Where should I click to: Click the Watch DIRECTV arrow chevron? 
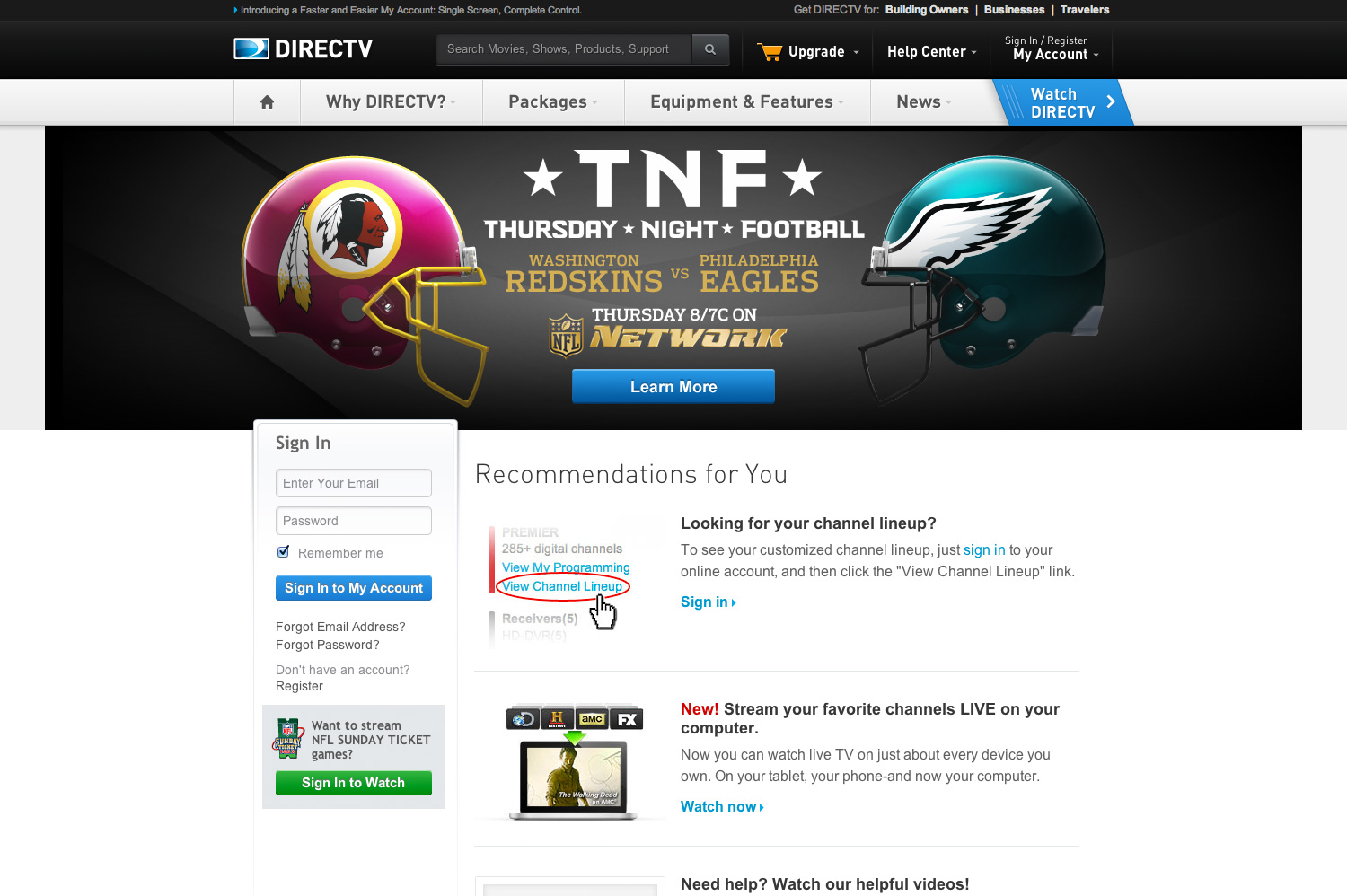point(1111,101)
